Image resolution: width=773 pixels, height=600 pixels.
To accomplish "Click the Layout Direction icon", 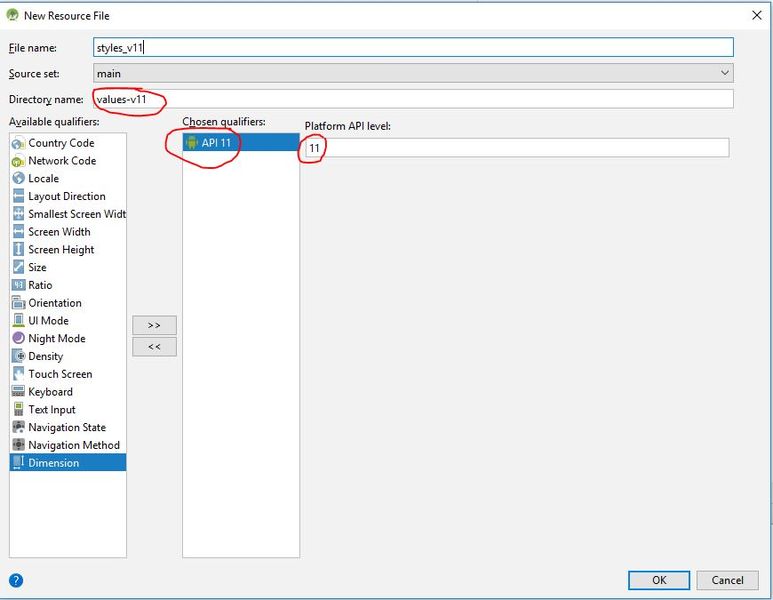I will [x=18, y=196].
